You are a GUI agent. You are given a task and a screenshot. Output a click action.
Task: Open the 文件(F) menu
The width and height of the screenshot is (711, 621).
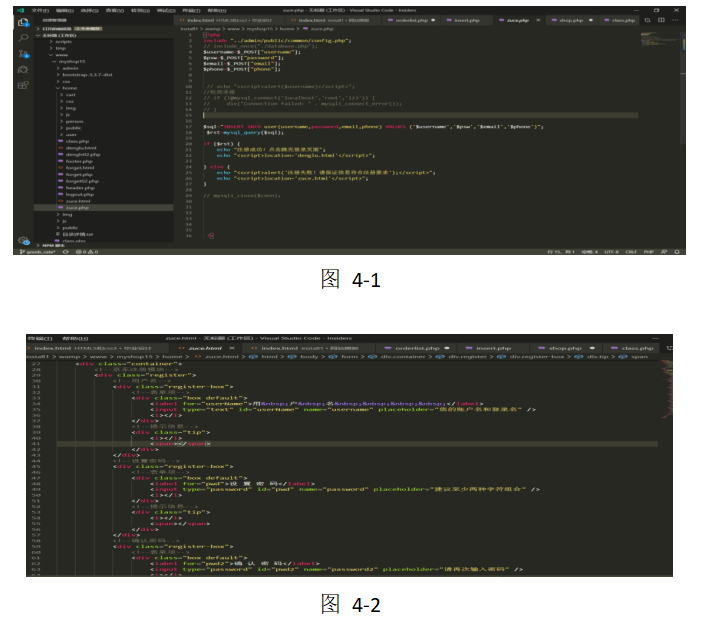coord(40,10)
